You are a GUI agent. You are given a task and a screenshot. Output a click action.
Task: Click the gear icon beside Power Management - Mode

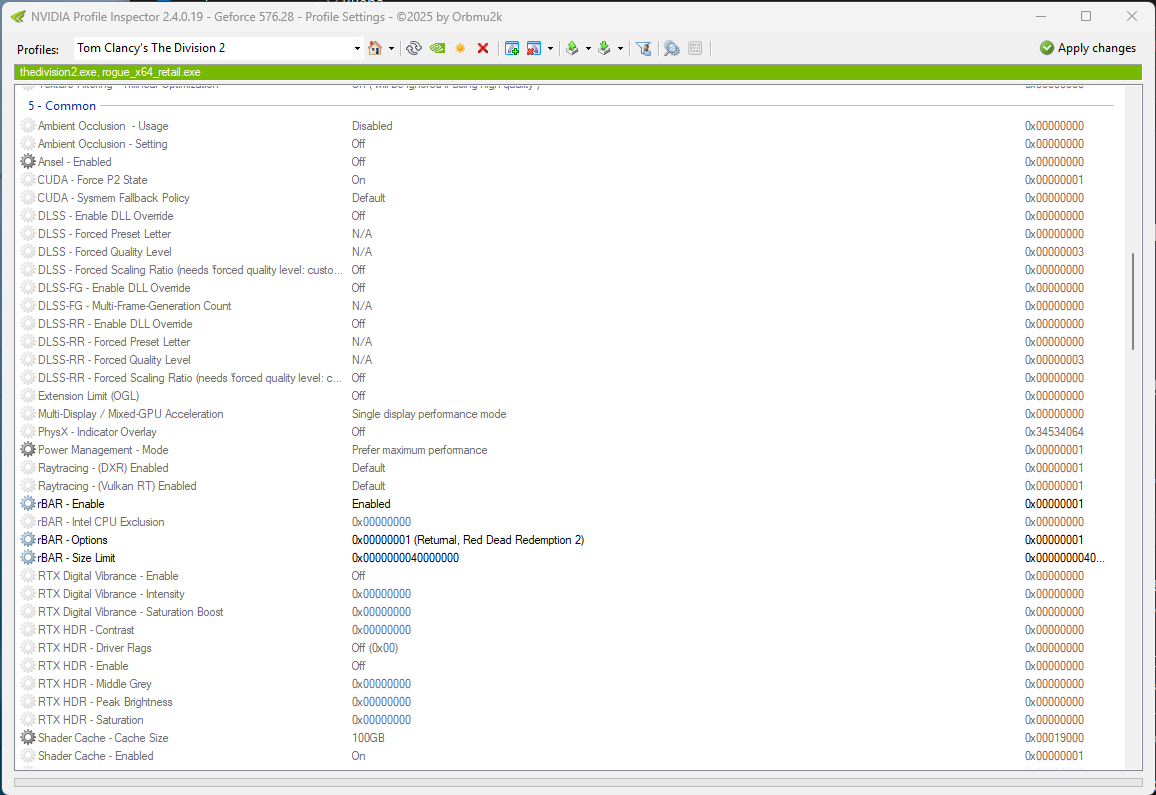28,449
